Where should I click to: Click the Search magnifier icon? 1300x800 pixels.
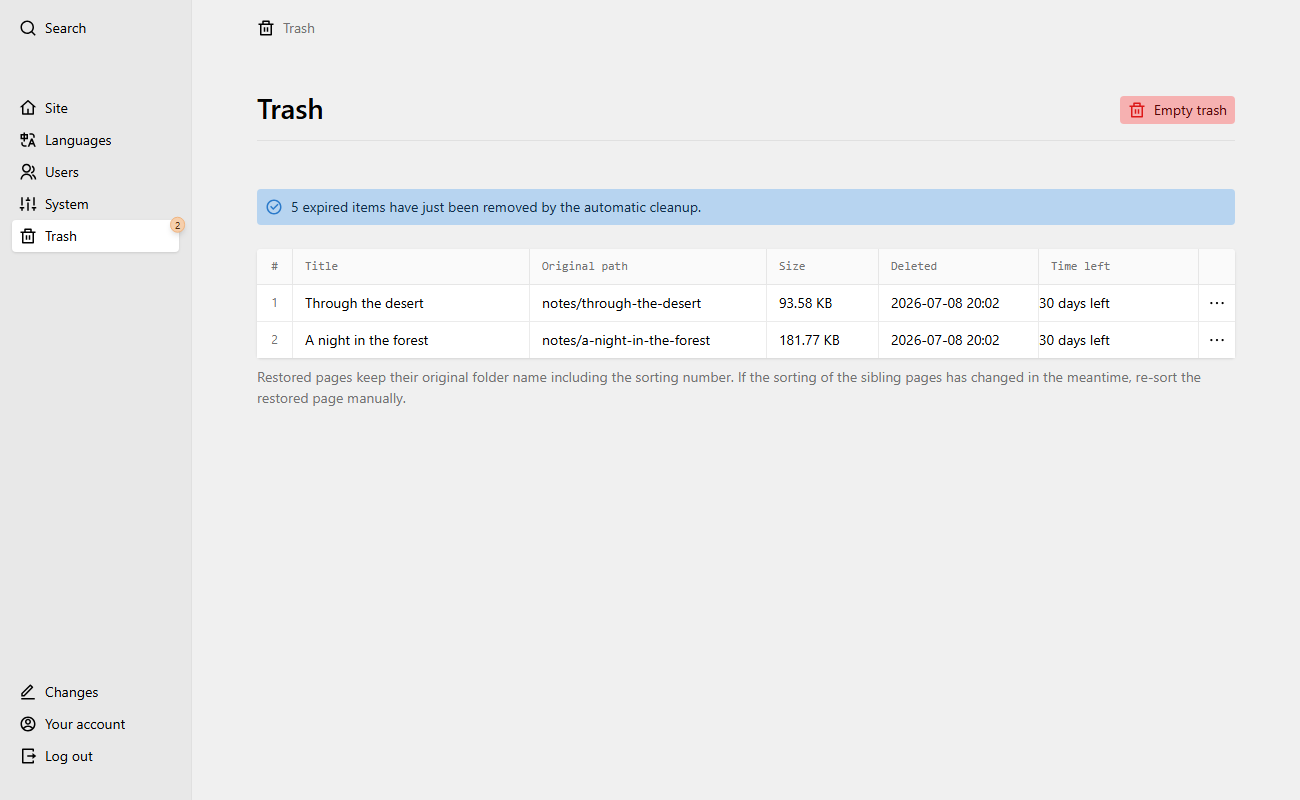tap(28, 28)
